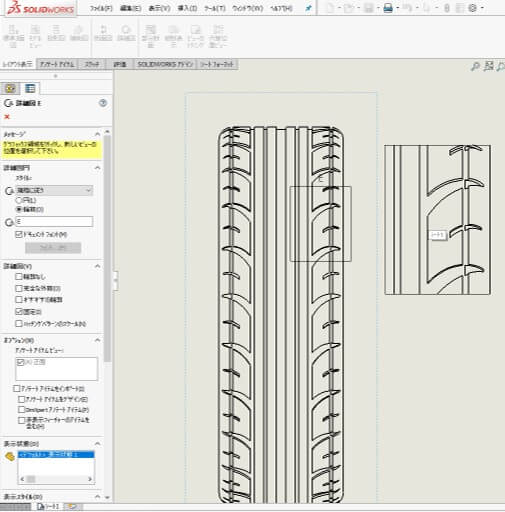Click the print icon in top toolbar
Screen dimensions: 505x512
(388, 8)
